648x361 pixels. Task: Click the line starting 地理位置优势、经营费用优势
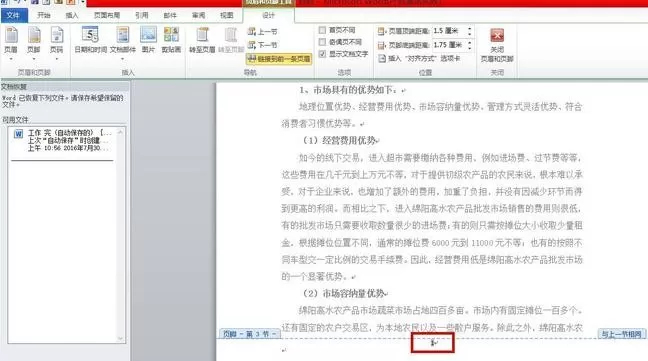click(441, 107)
